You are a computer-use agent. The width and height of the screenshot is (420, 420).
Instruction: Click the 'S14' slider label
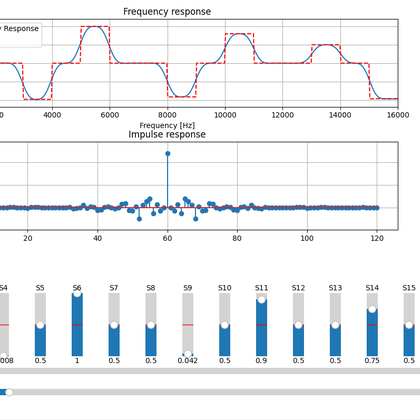point(372,288)
